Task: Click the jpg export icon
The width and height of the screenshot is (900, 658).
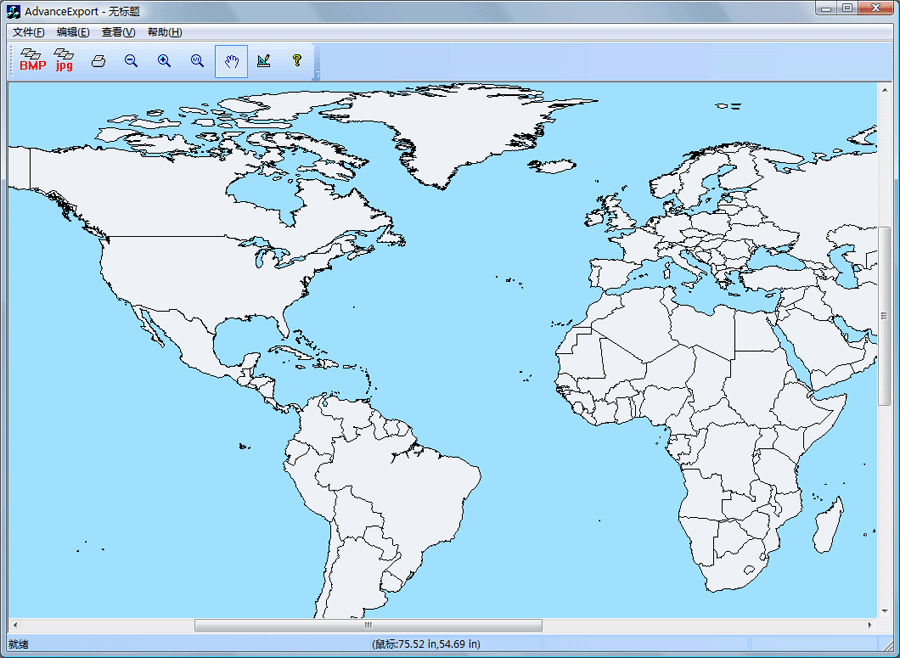Action: (x=65, y=61)
